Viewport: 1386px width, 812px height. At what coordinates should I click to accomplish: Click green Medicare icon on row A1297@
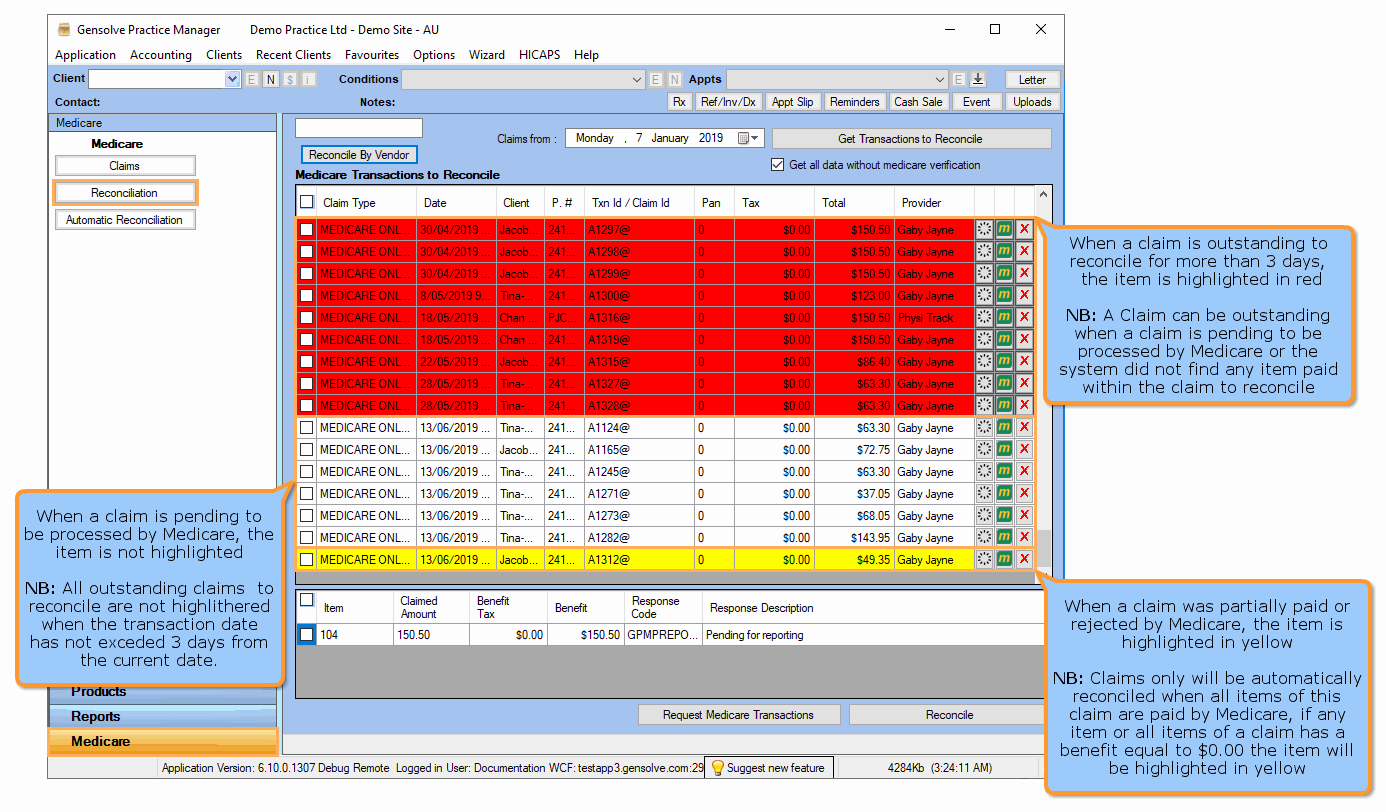coord(1004,229)
